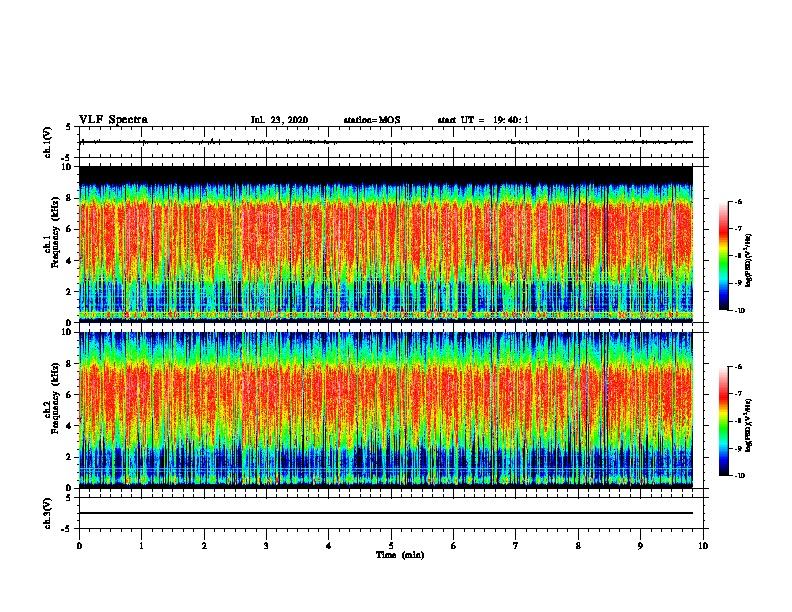Click the "10" frequency tick of ch.2 spectrogram
792x612 pixels.
coord(67,332)
